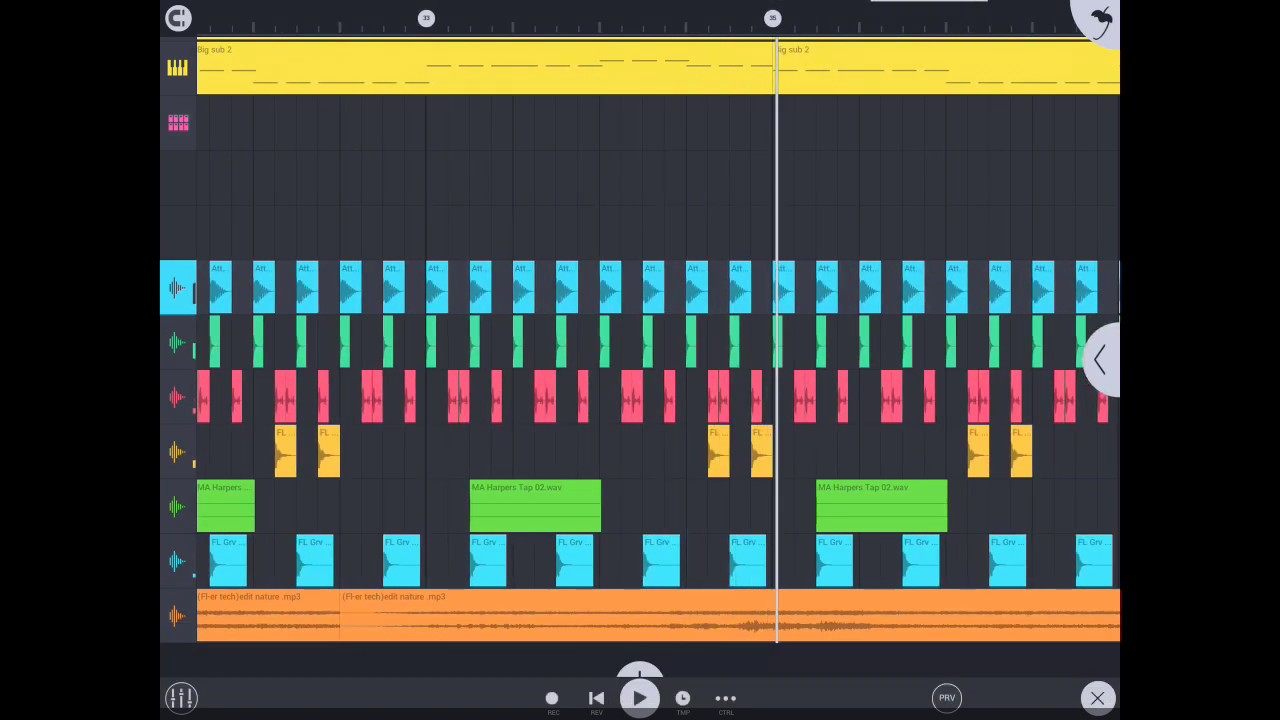The height and width of the screenshot is (720, 1280).
Task: Pull up the handle above the Play button
Action: (x=640, y=669)
